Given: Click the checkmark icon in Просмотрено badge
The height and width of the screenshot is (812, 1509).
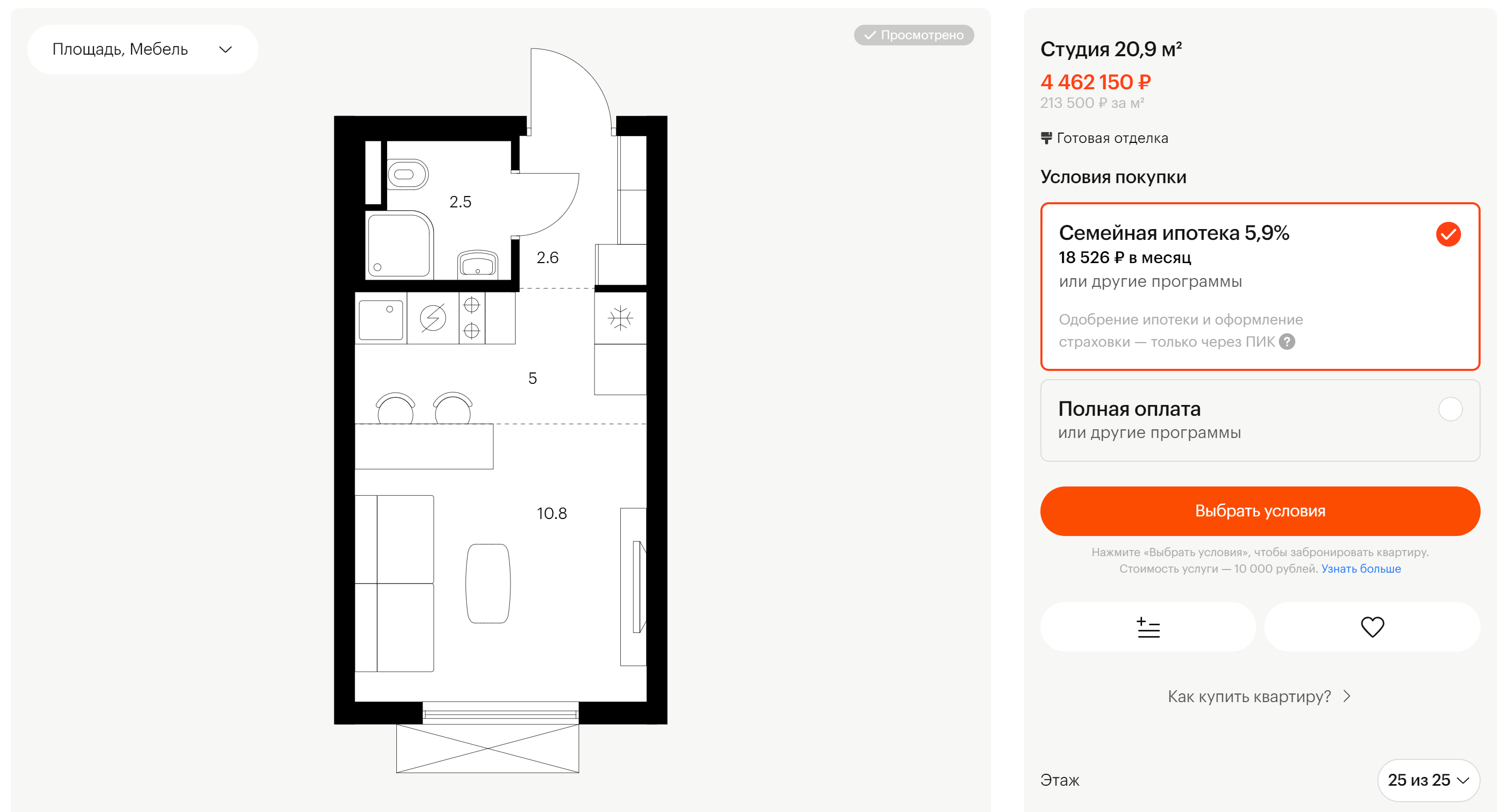Looking at the screenshot, I should tap(870, 35).
